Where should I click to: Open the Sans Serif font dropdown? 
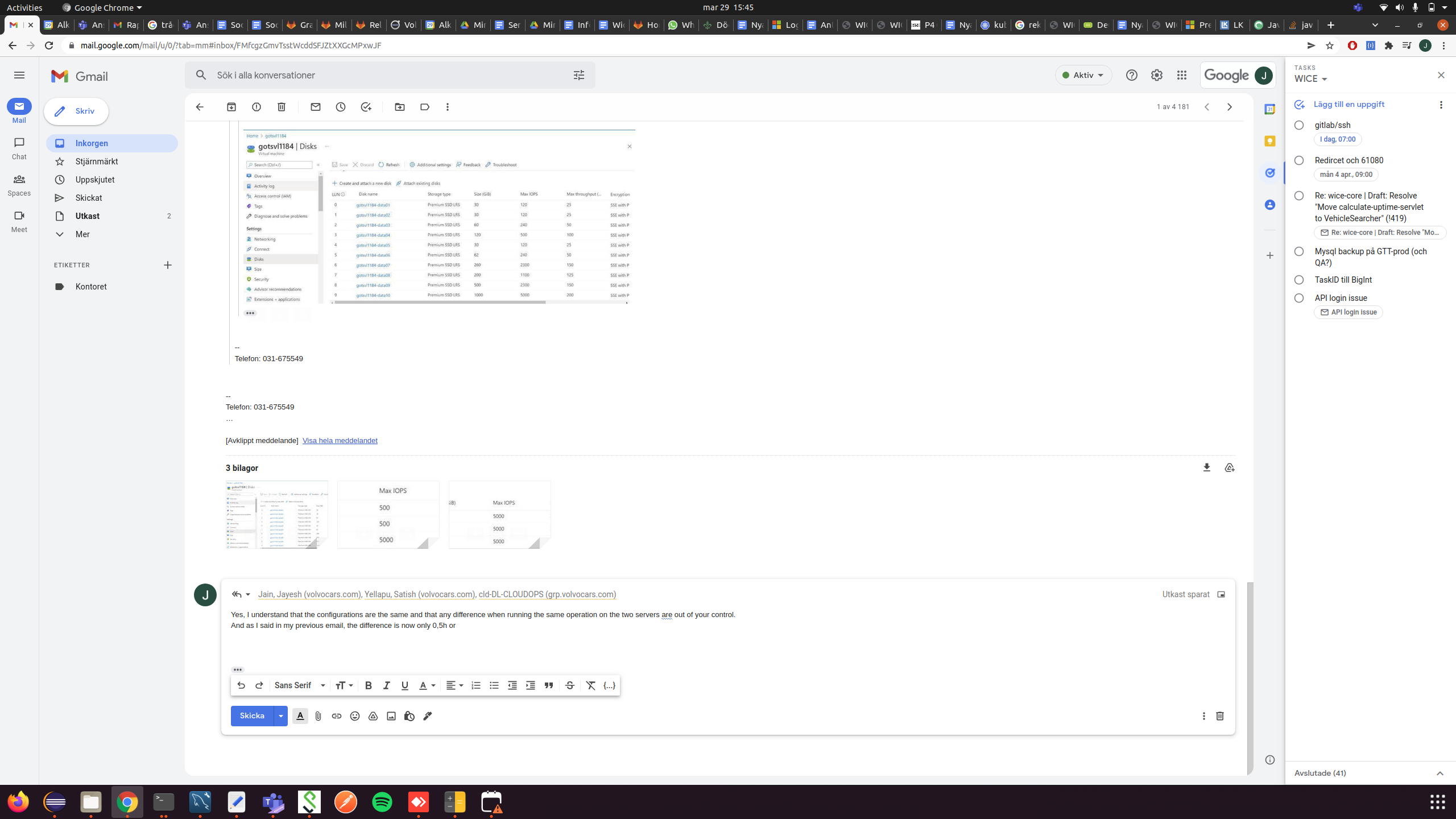[300, 685]
